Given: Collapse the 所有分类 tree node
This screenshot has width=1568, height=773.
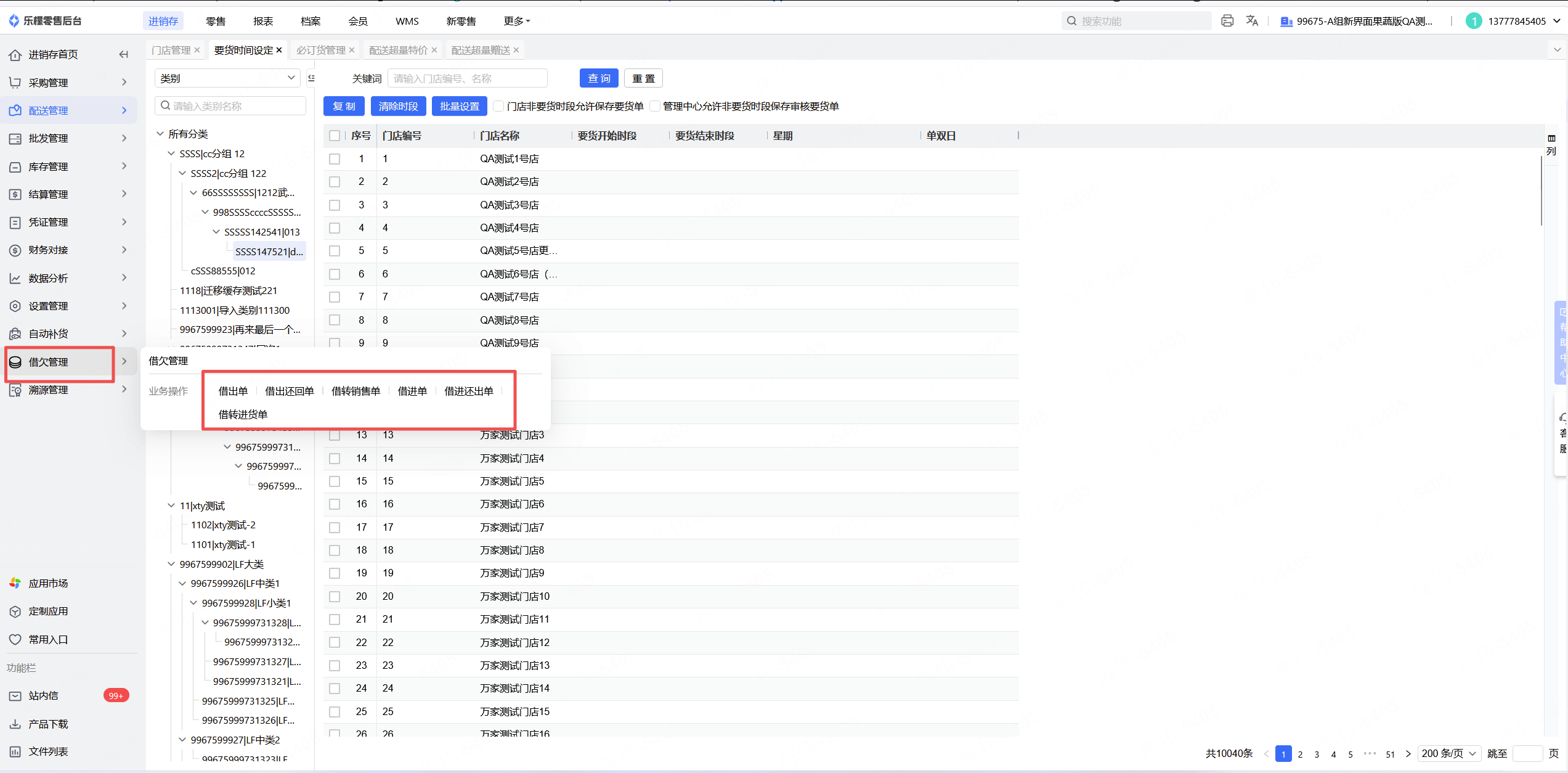Looking at the screenshot, I should [x=160, y=134].
